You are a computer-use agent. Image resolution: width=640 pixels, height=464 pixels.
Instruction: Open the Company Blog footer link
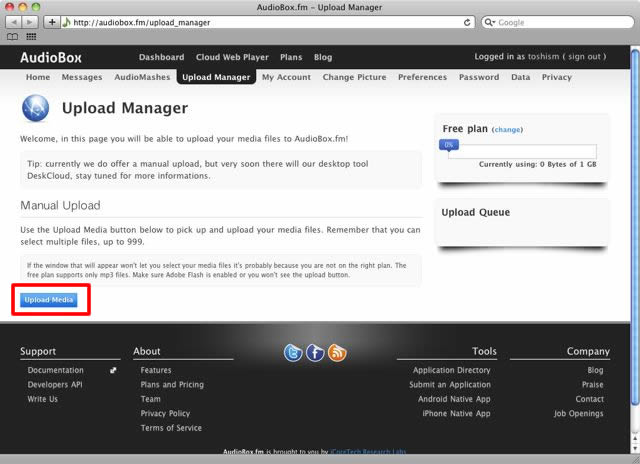point(595,370)
